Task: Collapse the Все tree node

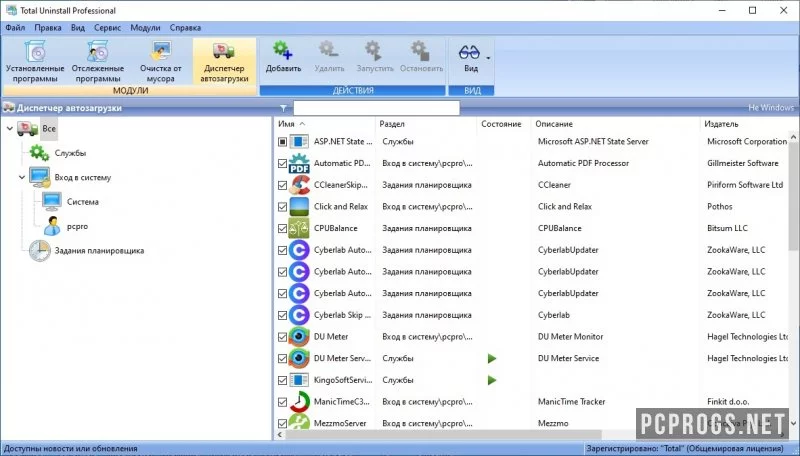Action: pos(10,129)
